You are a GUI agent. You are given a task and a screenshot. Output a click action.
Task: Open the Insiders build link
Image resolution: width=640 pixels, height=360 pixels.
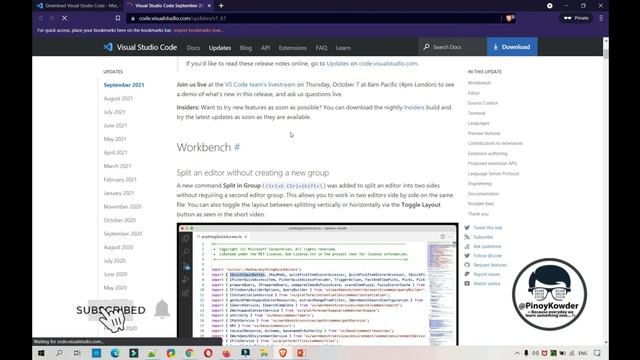click(x=414, y=107)
